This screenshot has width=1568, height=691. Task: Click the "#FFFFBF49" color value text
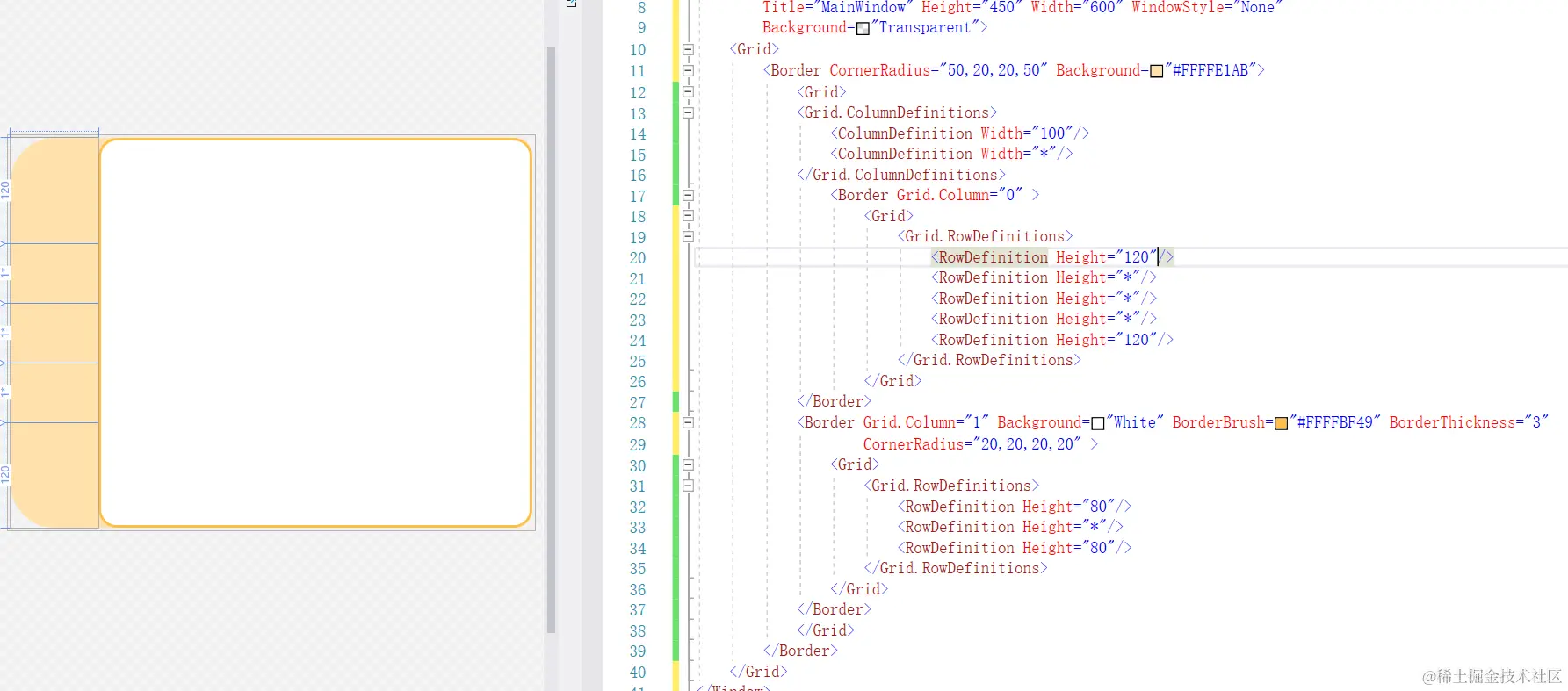click(1335, 422)
